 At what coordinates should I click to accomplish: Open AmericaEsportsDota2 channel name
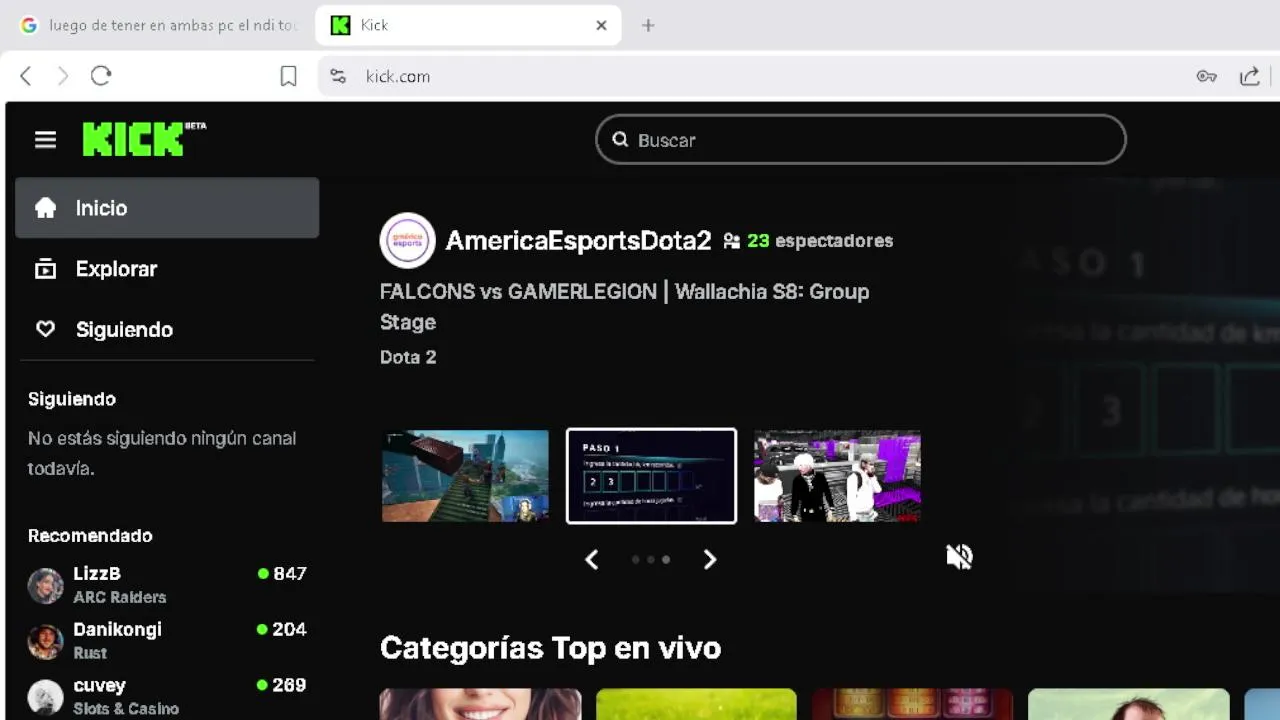[x=578, y=241]
